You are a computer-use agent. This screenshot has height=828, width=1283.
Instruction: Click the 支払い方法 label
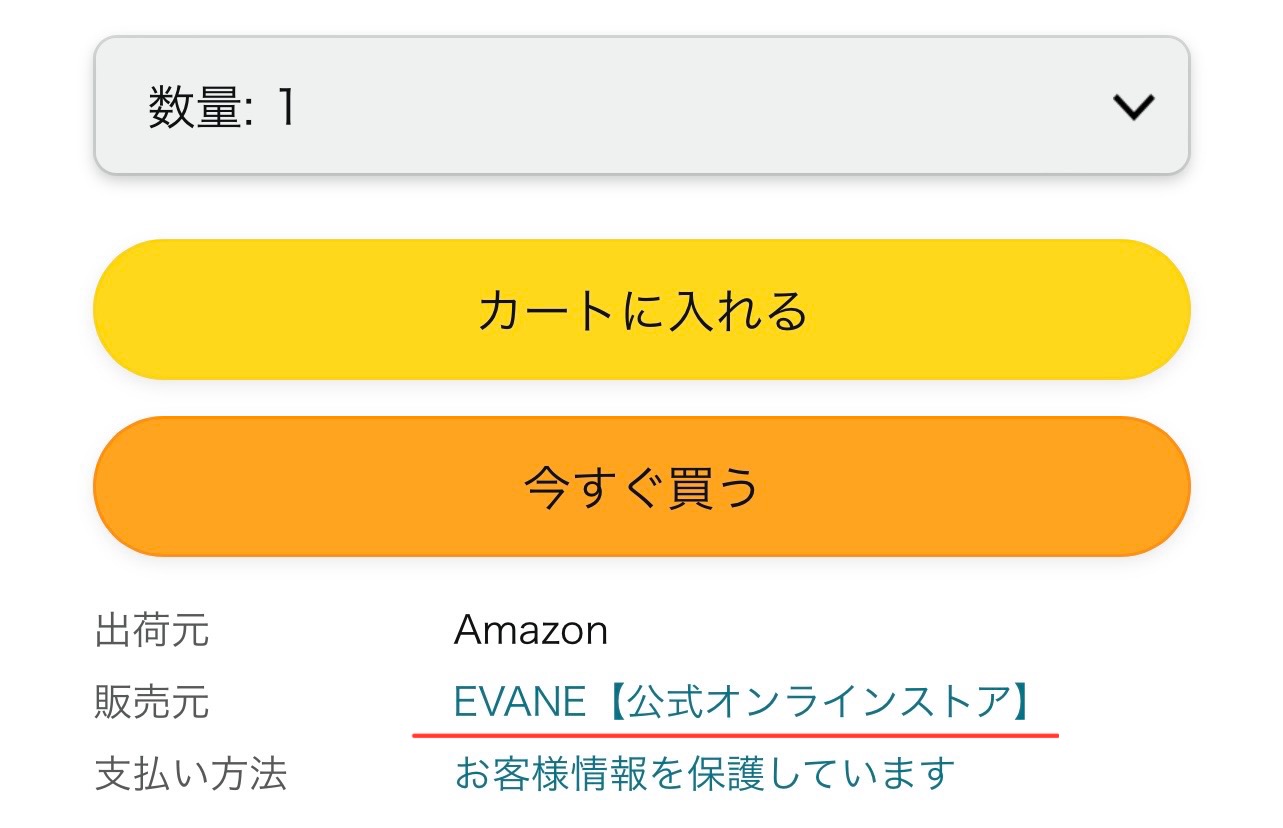click(190, 774)
